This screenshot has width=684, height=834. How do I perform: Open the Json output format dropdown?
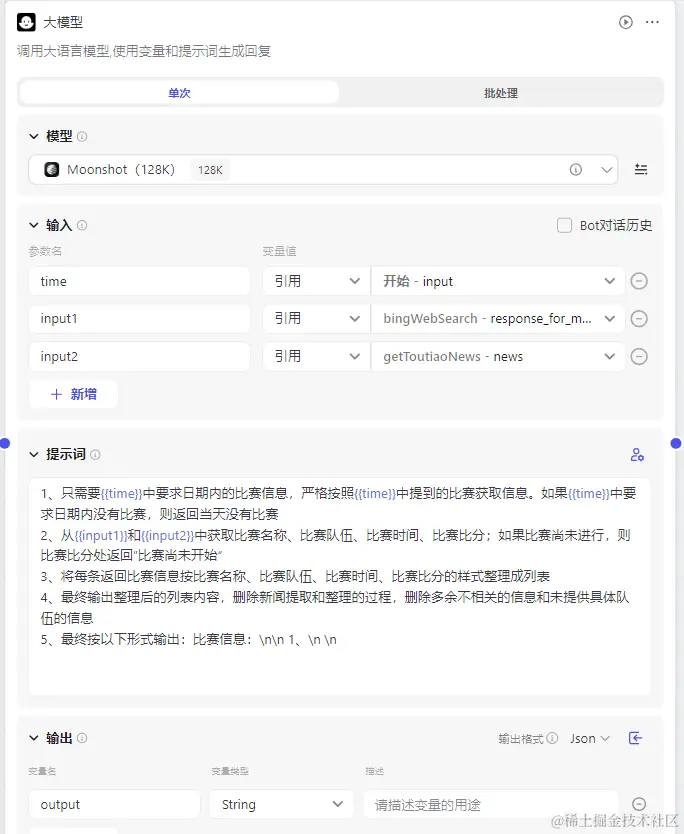click(x=590, y=738)
